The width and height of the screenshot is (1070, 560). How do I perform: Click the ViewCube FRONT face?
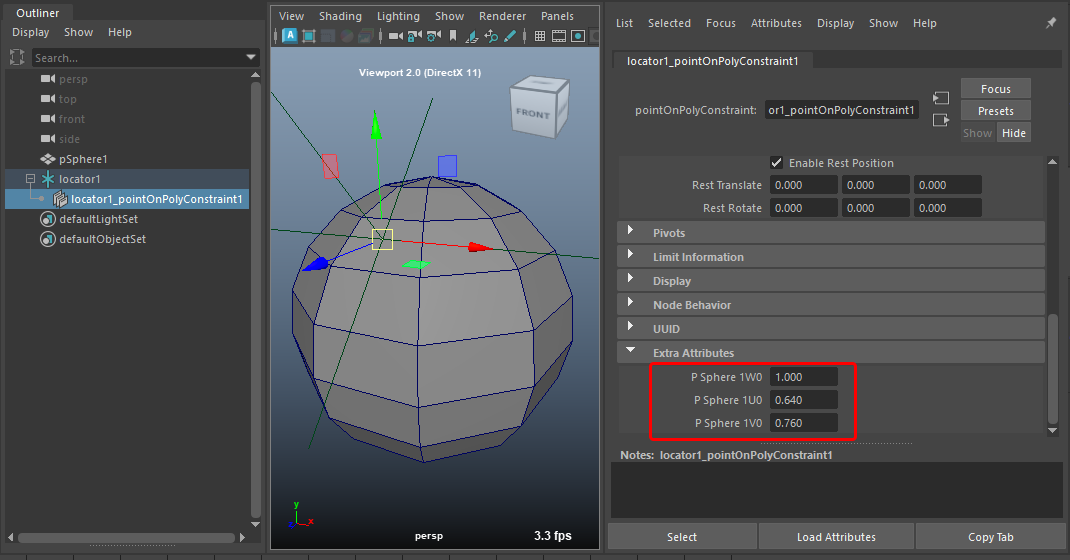click(532, 114)
